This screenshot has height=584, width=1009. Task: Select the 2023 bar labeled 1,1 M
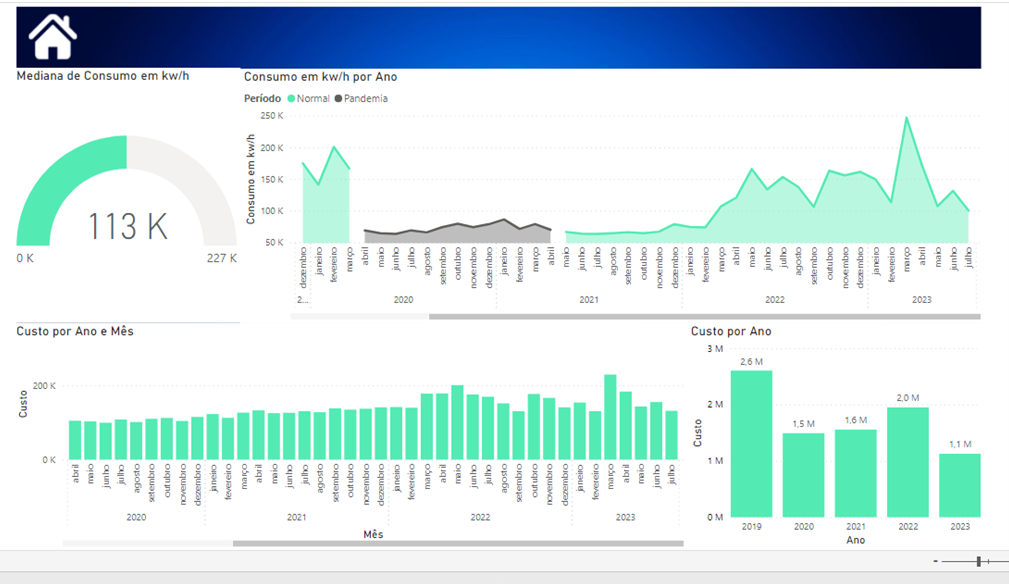point(959,485)
